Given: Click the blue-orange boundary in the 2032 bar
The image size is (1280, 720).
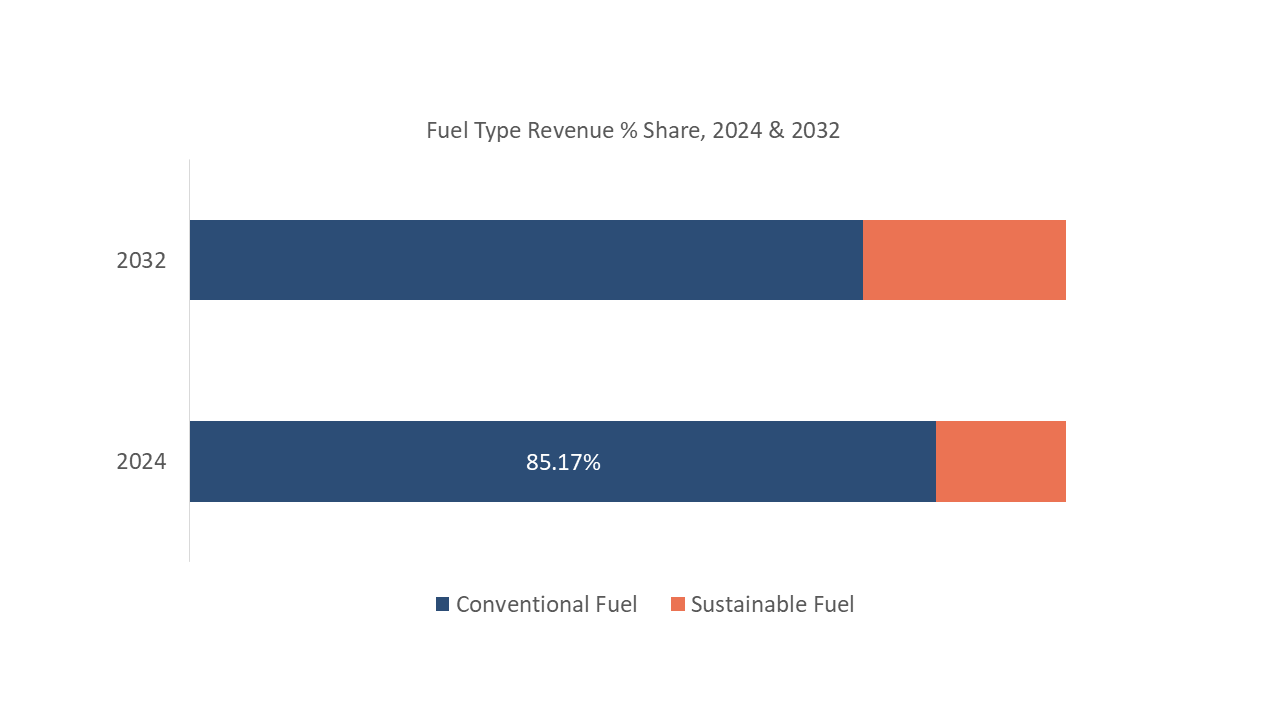Looking at the screenshot, I should (x=863, y=260).
